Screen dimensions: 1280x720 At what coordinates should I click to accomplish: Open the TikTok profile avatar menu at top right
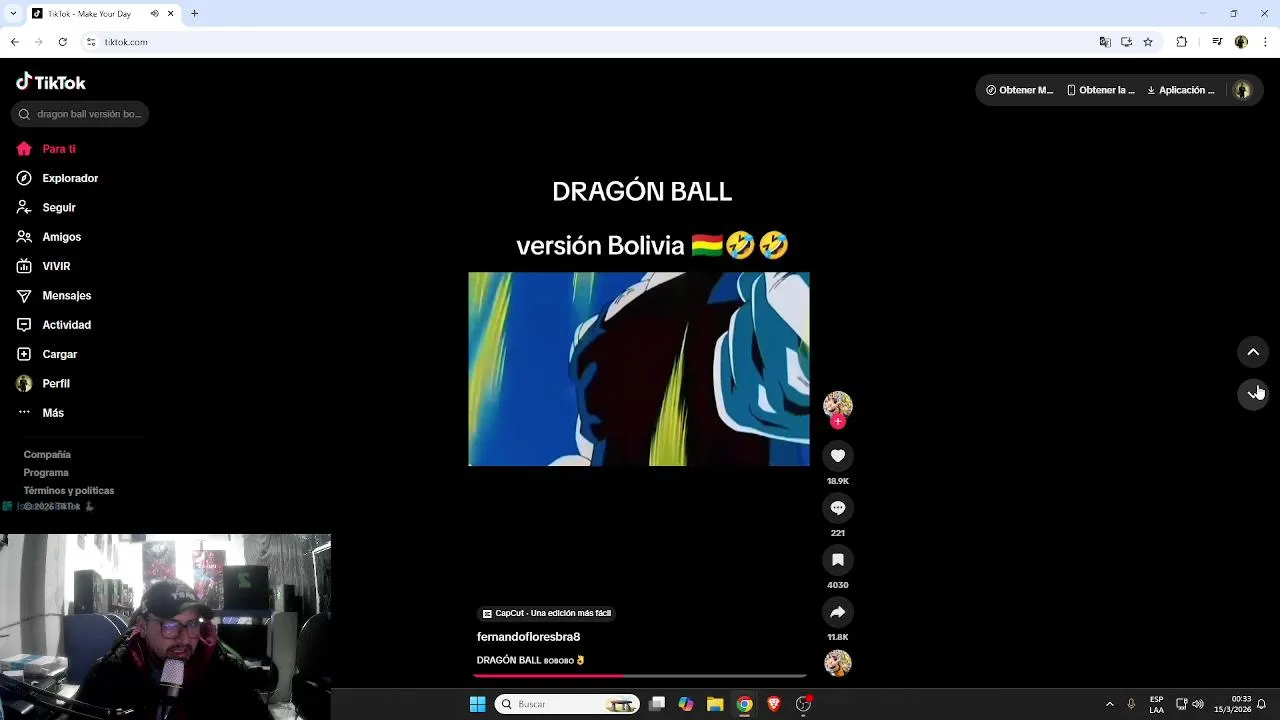[1242, 90]
